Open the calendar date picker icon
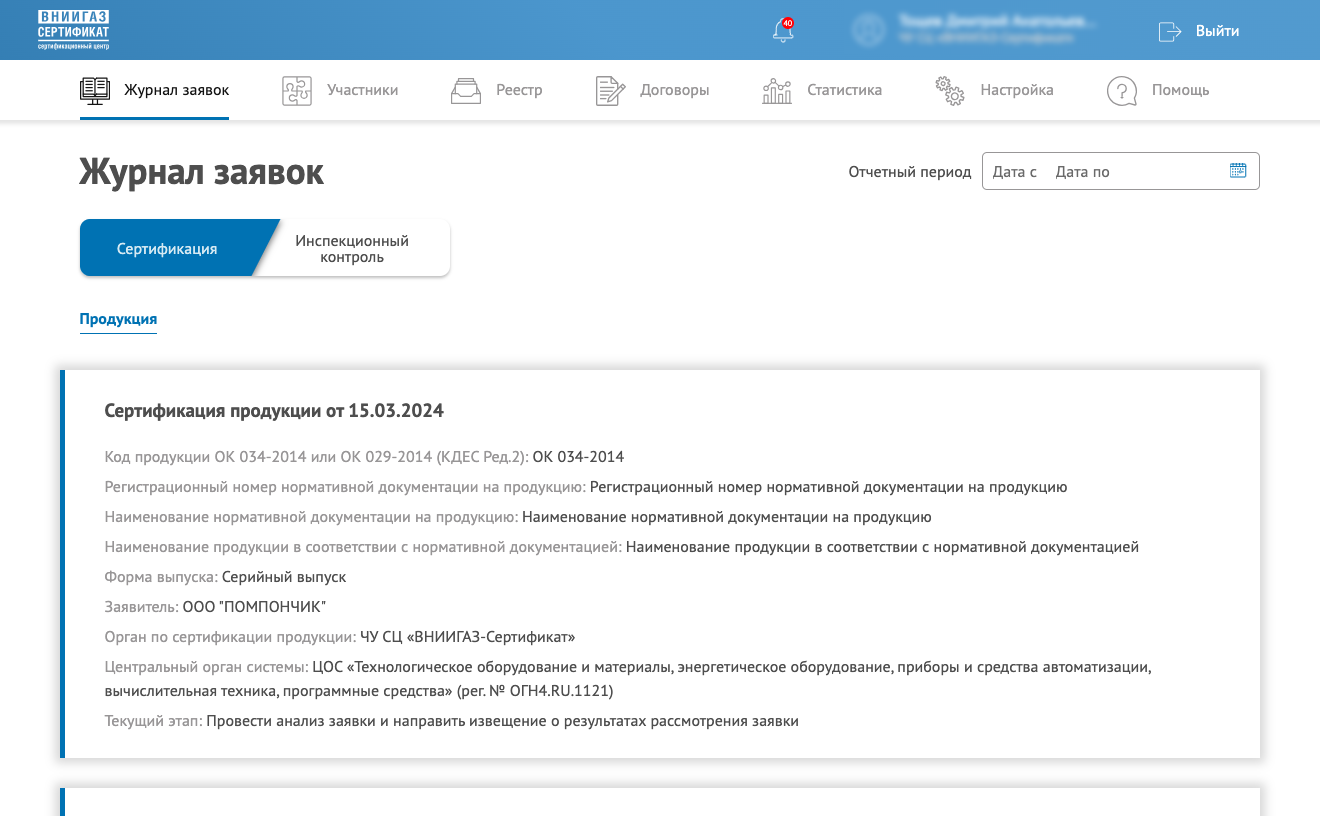 tap(1237, 171)
